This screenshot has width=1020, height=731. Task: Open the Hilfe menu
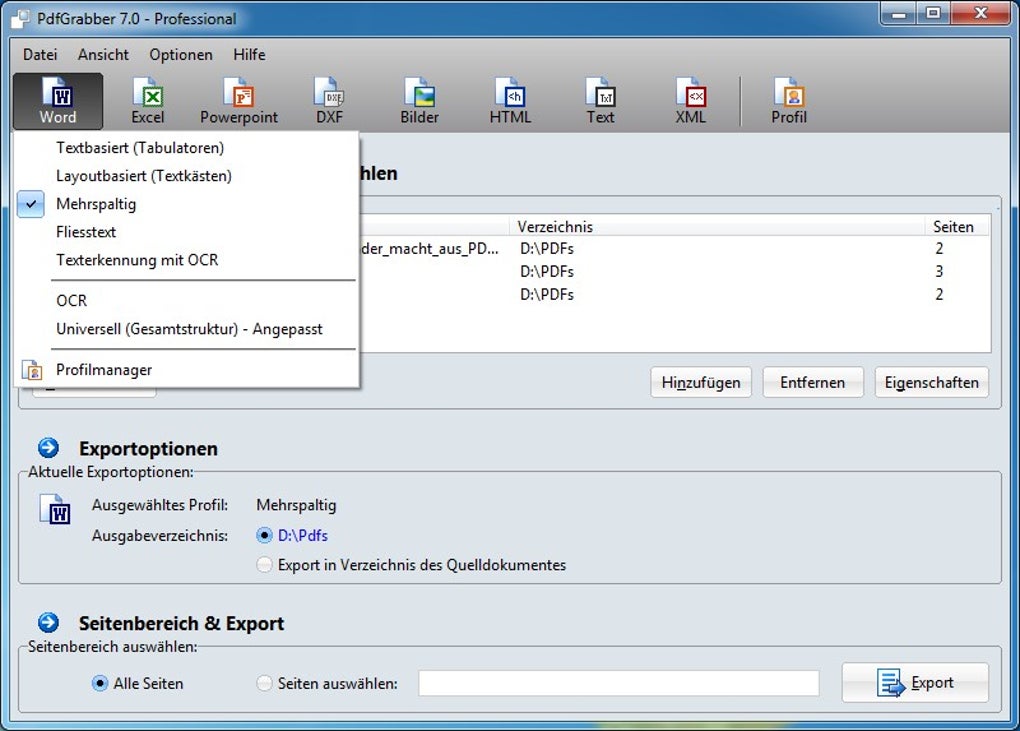click(x=249, y=55)
